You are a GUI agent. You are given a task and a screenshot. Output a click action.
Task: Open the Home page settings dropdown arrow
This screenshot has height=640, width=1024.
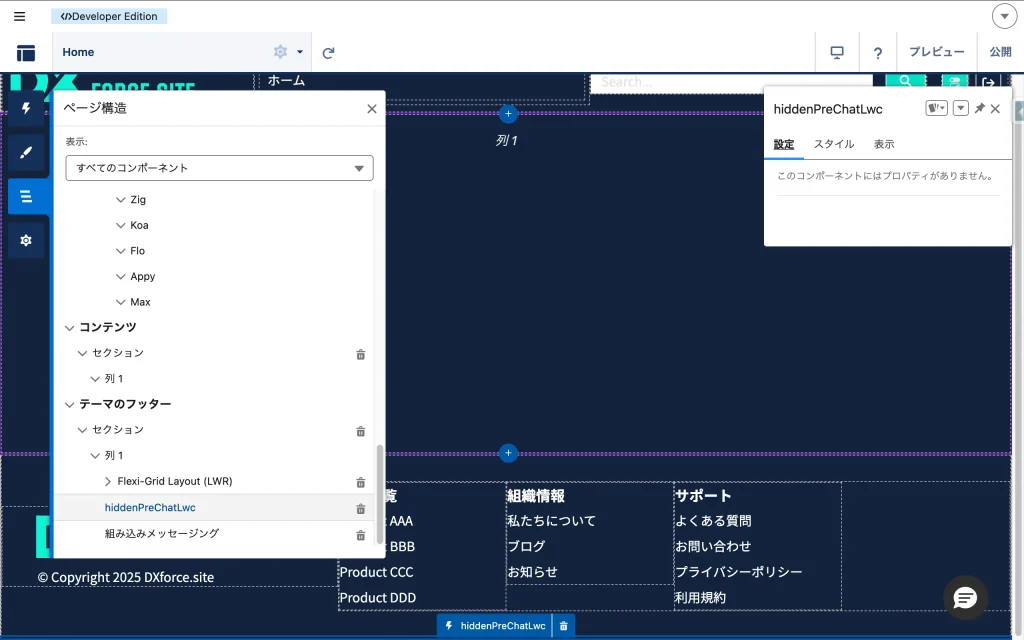pos(299,53)
